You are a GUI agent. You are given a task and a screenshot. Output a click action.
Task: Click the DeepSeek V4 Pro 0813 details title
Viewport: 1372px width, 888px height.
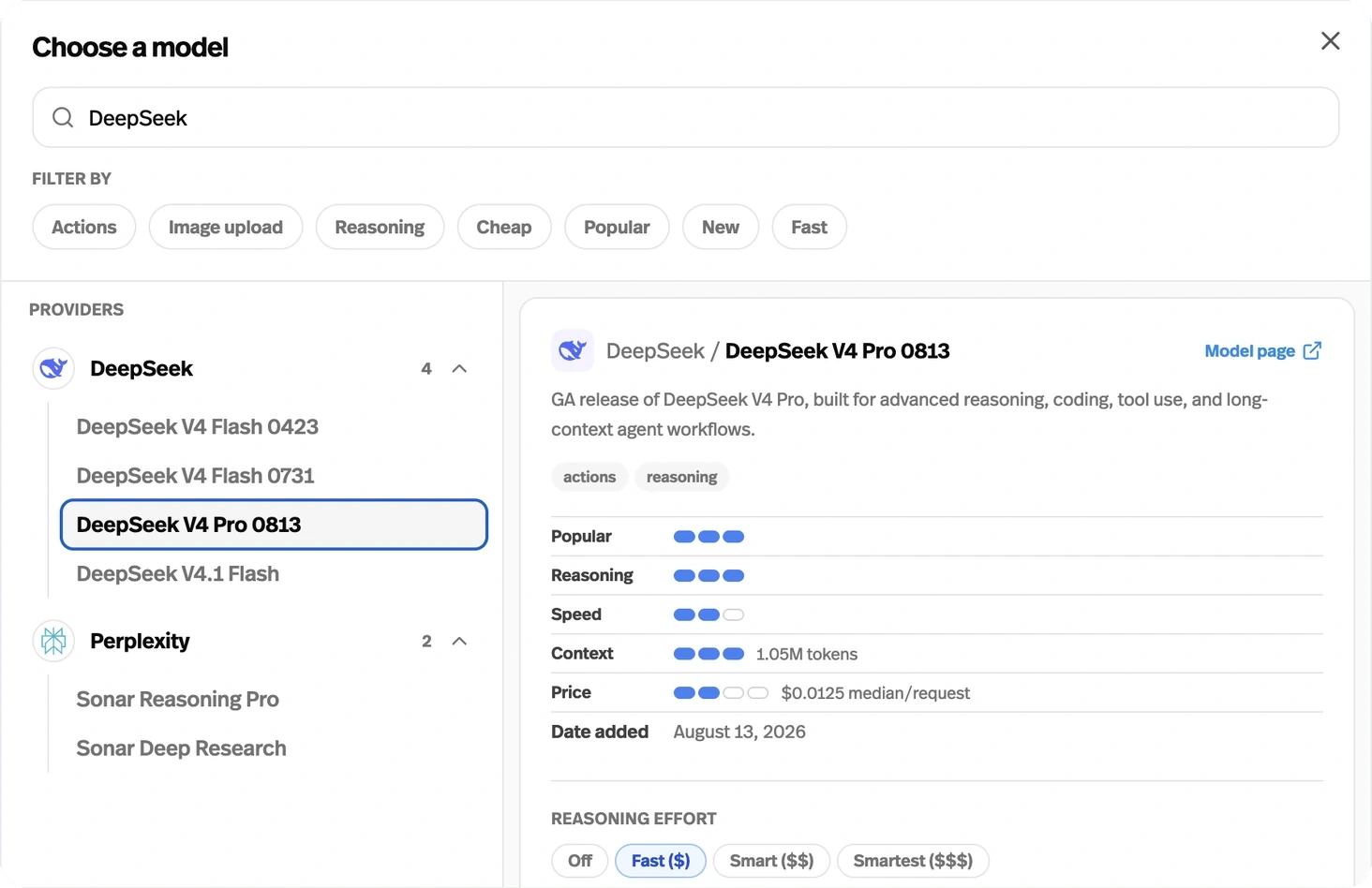point(837,350)
